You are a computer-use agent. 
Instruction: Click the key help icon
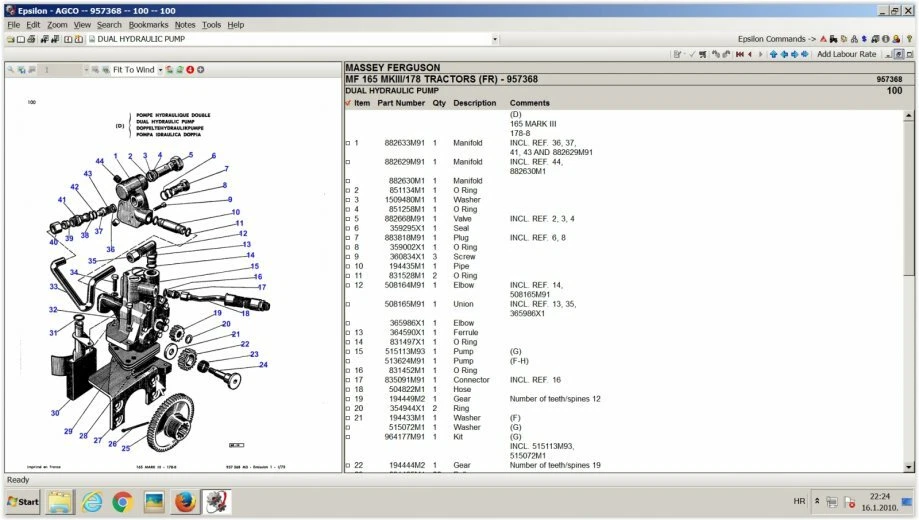tap(910, 39)
